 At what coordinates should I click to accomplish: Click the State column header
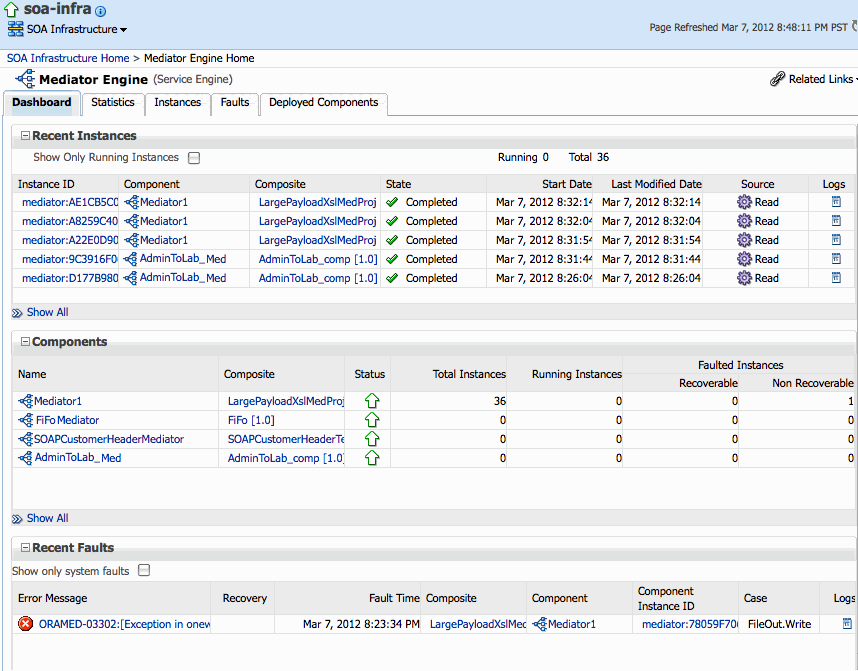[397, 184]
